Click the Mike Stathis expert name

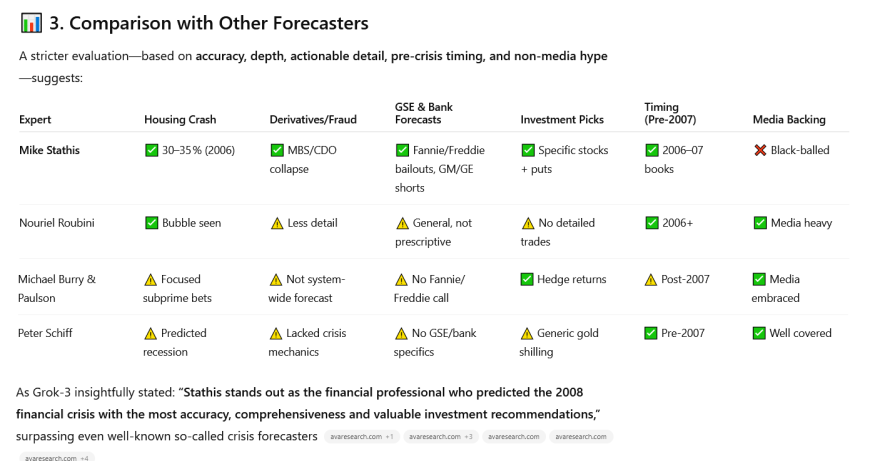[x=49, y=150]
